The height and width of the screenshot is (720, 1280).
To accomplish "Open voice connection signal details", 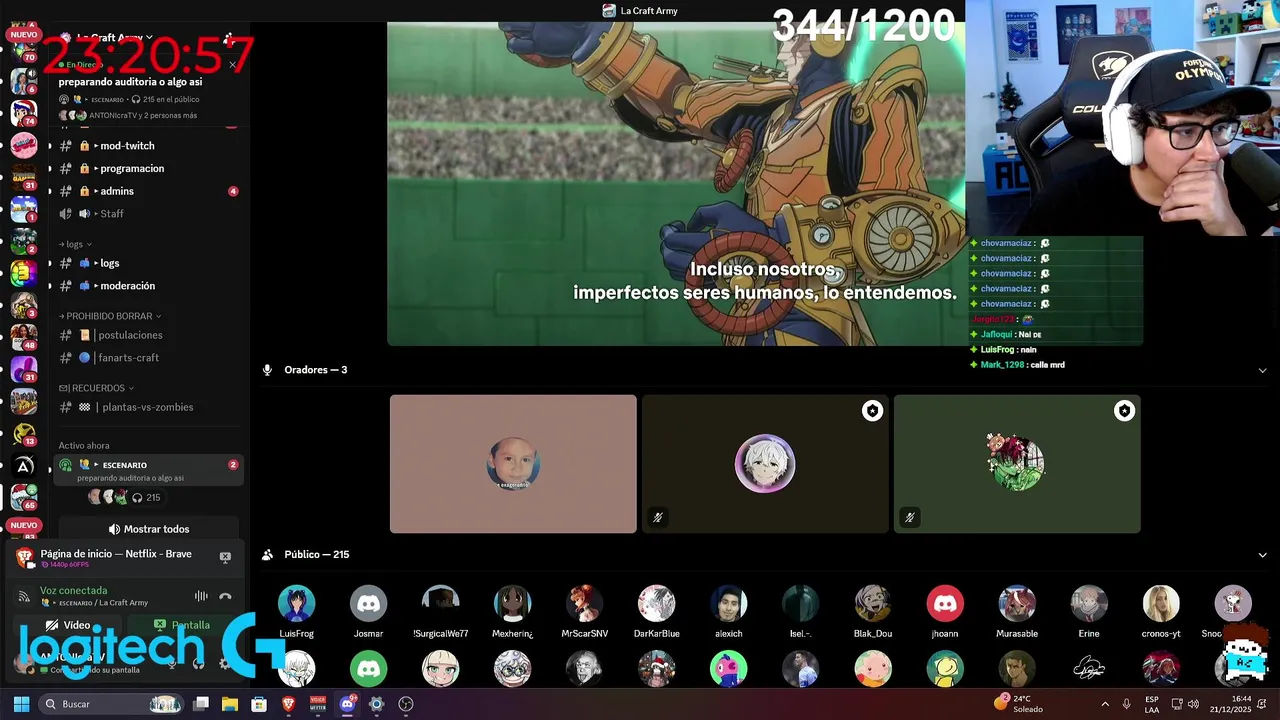I will click(x=24, y=596).
